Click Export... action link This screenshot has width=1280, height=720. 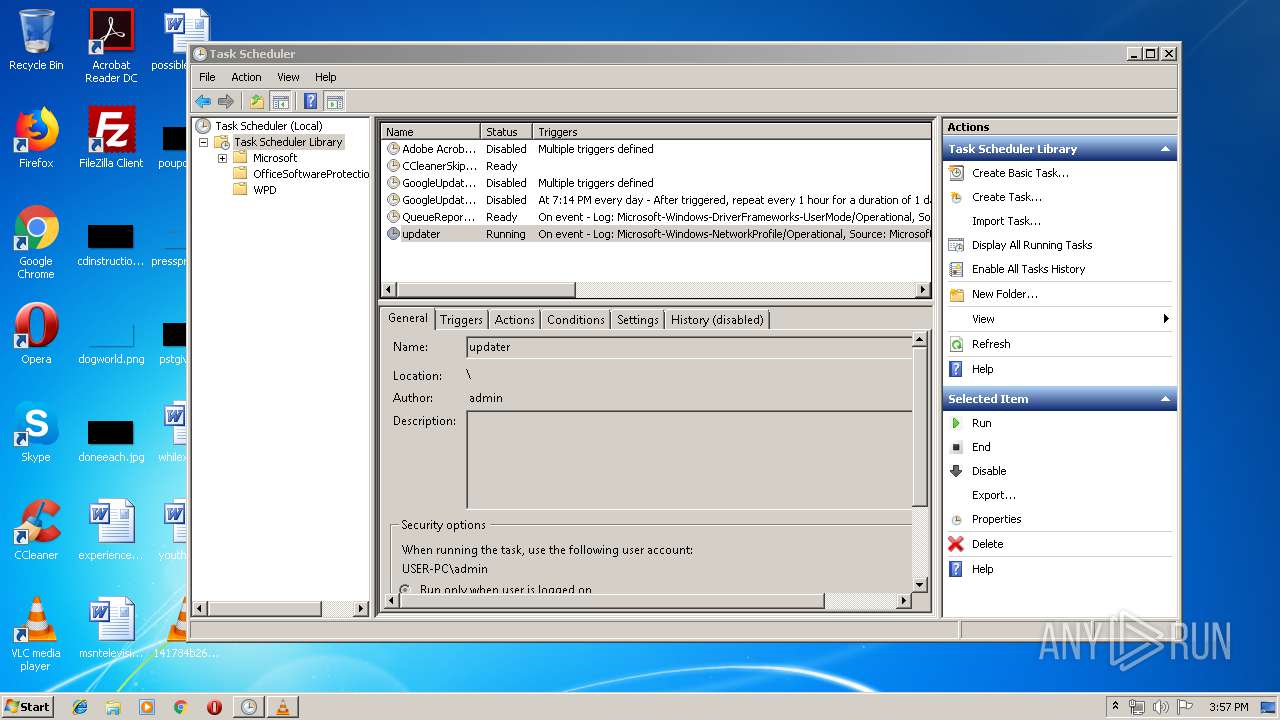coord(994,495)
